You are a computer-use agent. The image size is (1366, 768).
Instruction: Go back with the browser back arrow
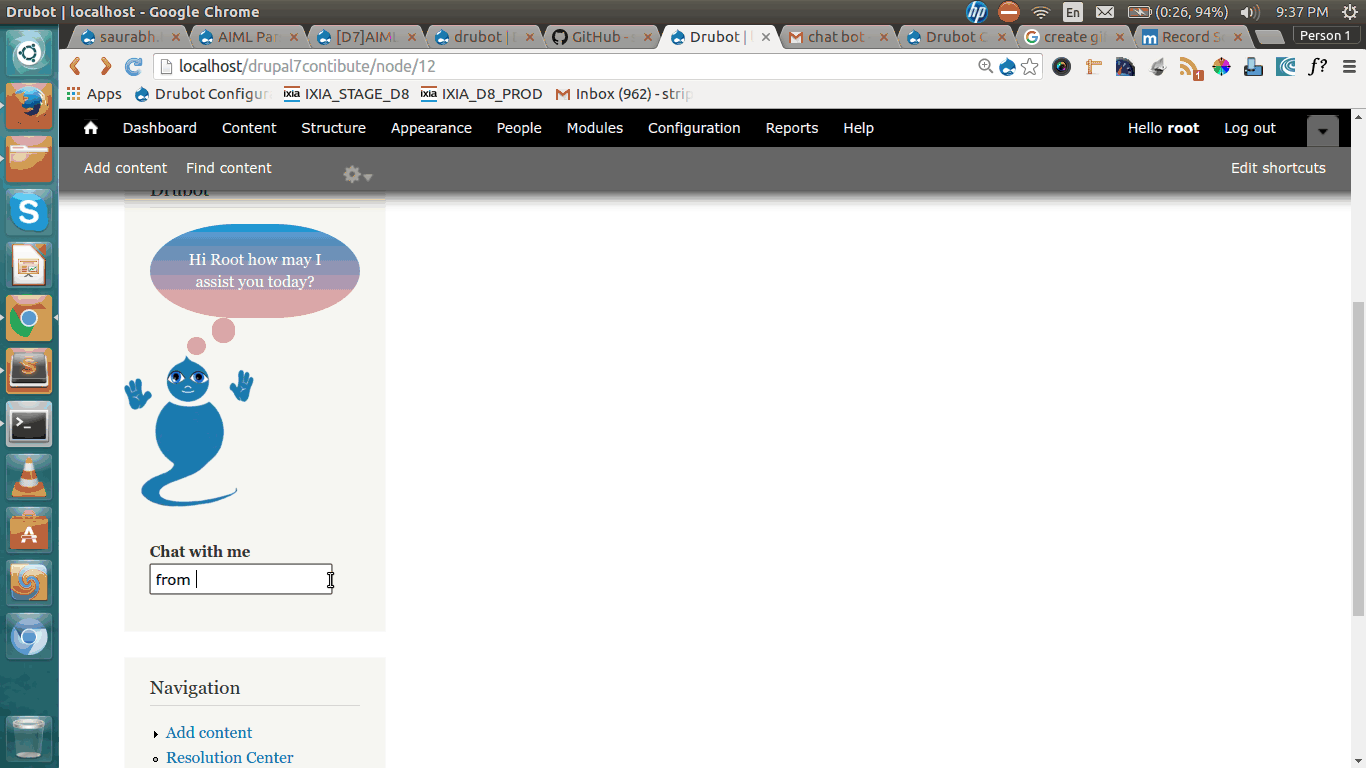tap(75, 66)
